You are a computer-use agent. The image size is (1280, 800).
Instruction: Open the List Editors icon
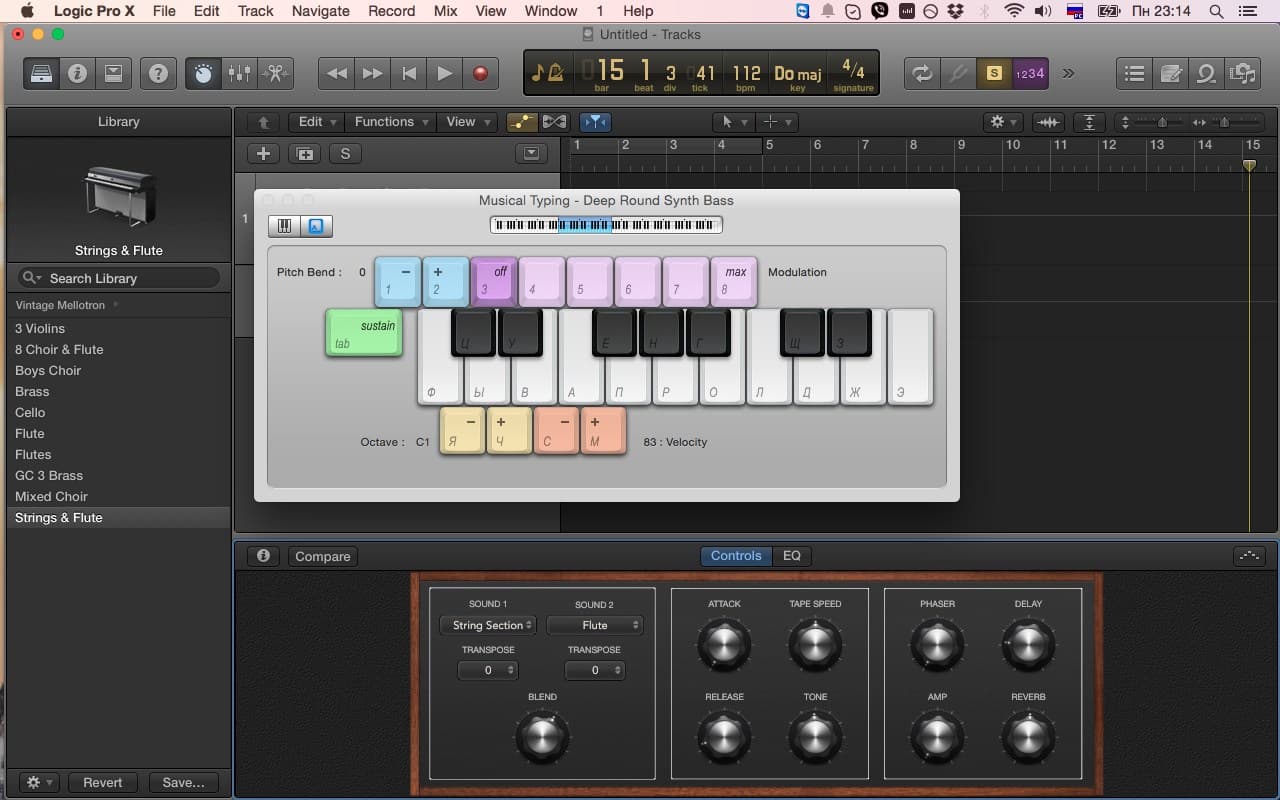click(1134, 73)
